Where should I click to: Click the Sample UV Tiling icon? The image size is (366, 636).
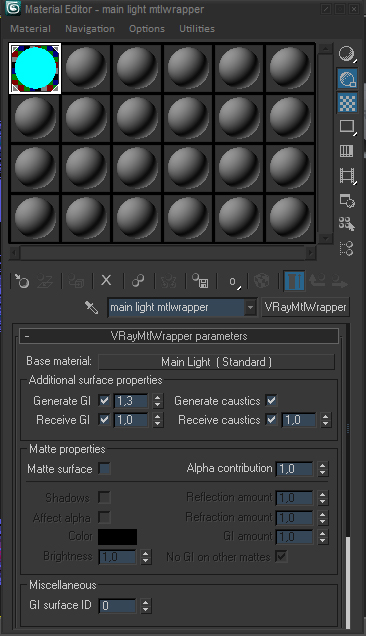[347, 127]
